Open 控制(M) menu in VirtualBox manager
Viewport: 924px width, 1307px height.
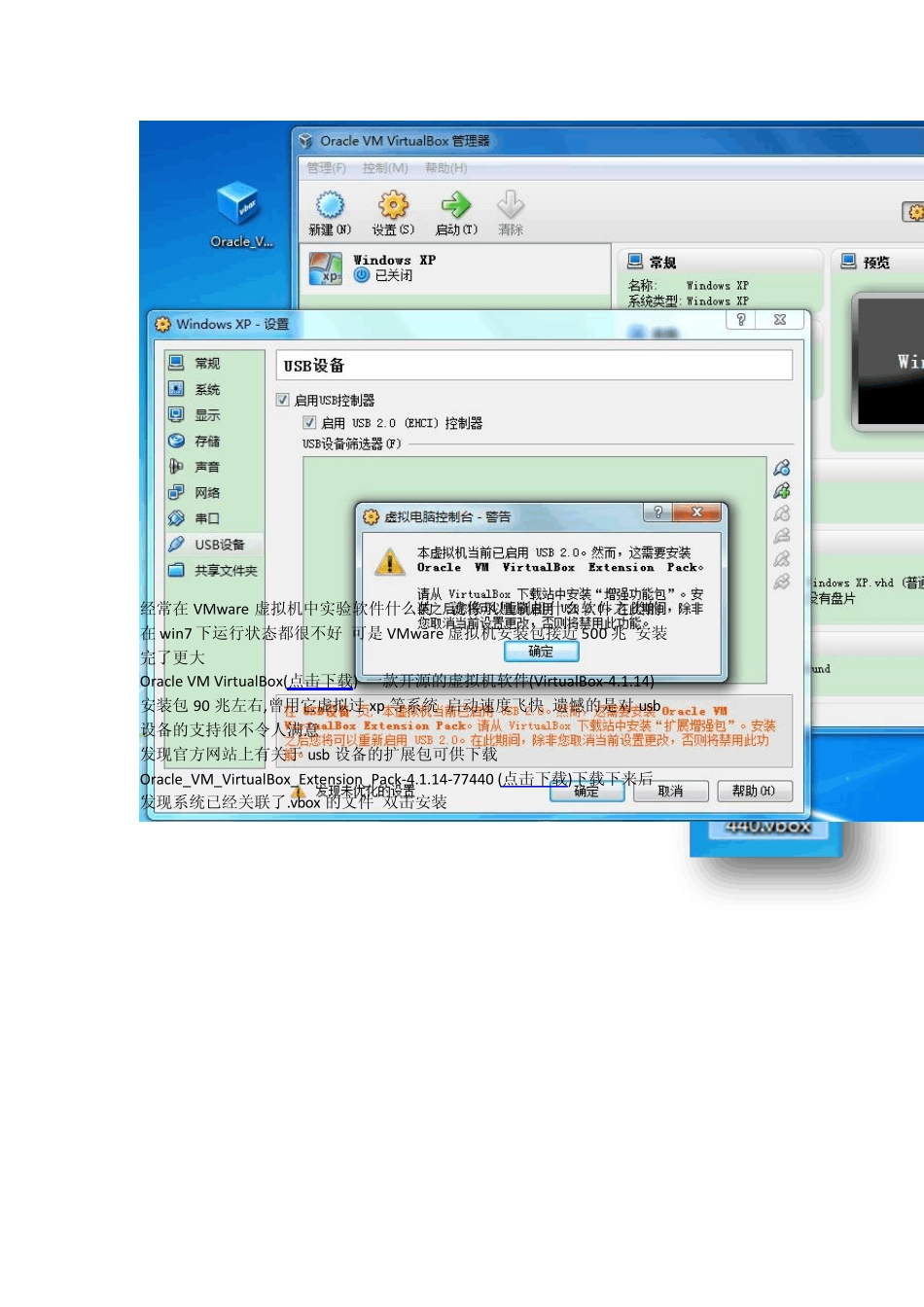(x=385, y=168)
